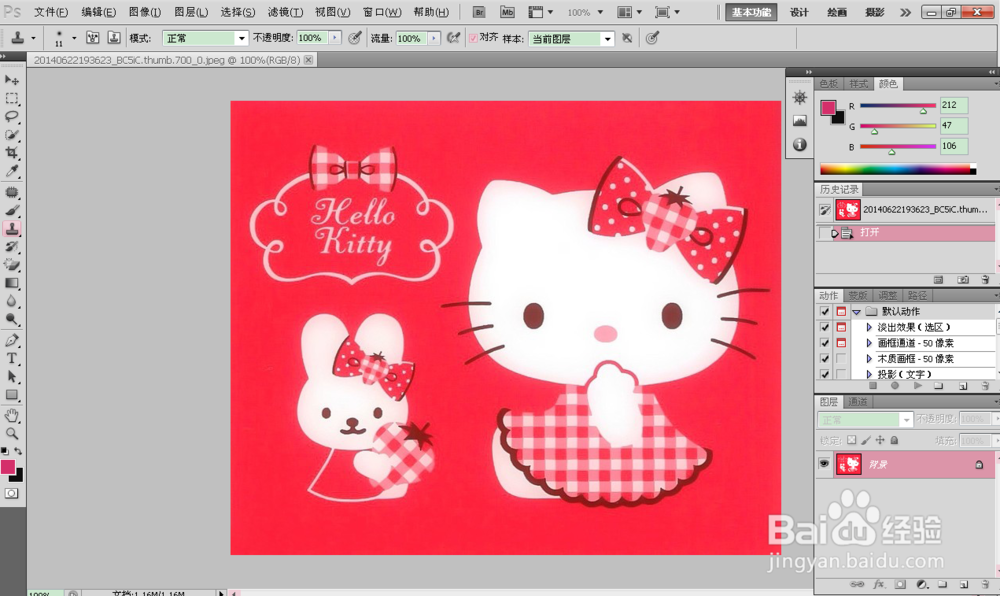Select the Spot Healing Brush tool
The image size is (1000, 596).
point(11,192)
